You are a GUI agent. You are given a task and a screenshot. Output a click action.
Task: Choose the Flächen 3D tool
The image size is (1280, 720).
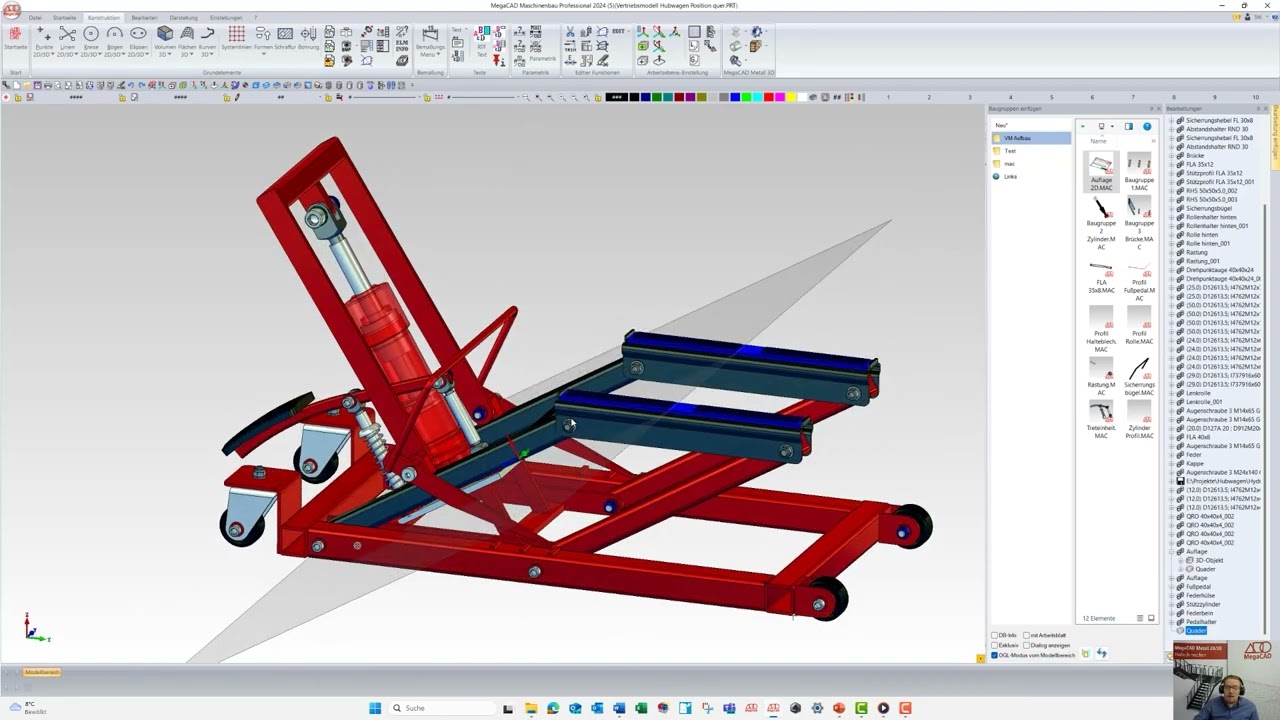pyautogui.click(x=187, y=41)
